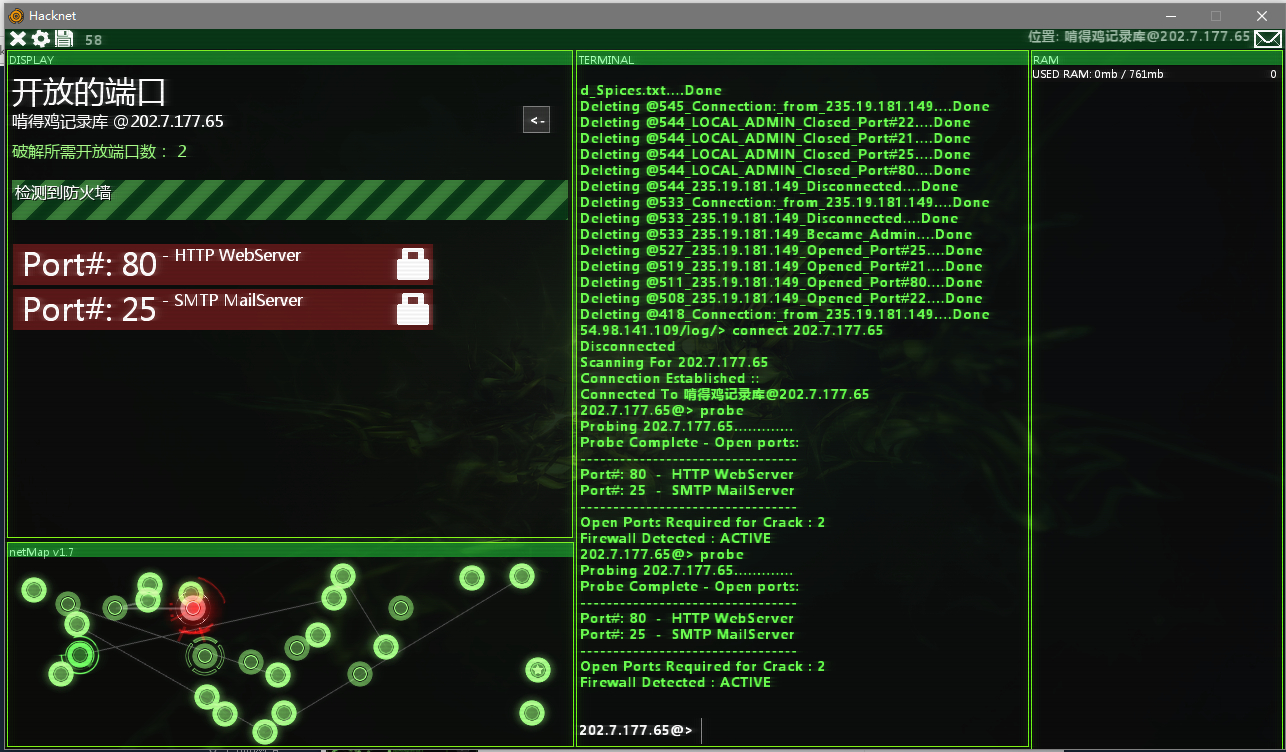This screenshot has height=752, width=1286.
Task: Click the "@533_235.19.181.149_Became_Admin" line
Action: click(776, 234)
